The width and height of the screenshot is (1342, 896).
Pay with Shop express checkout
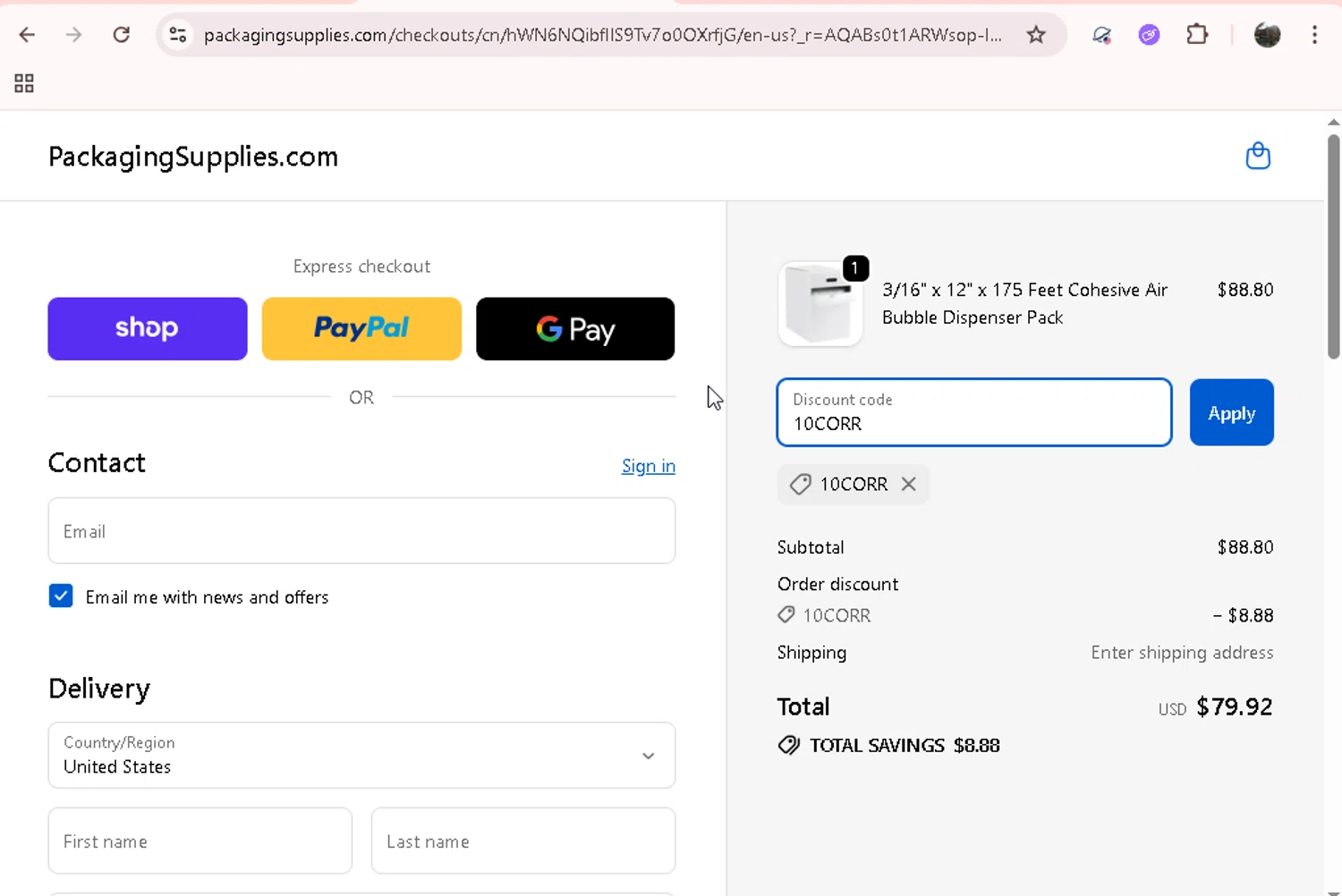pos(148,328)
